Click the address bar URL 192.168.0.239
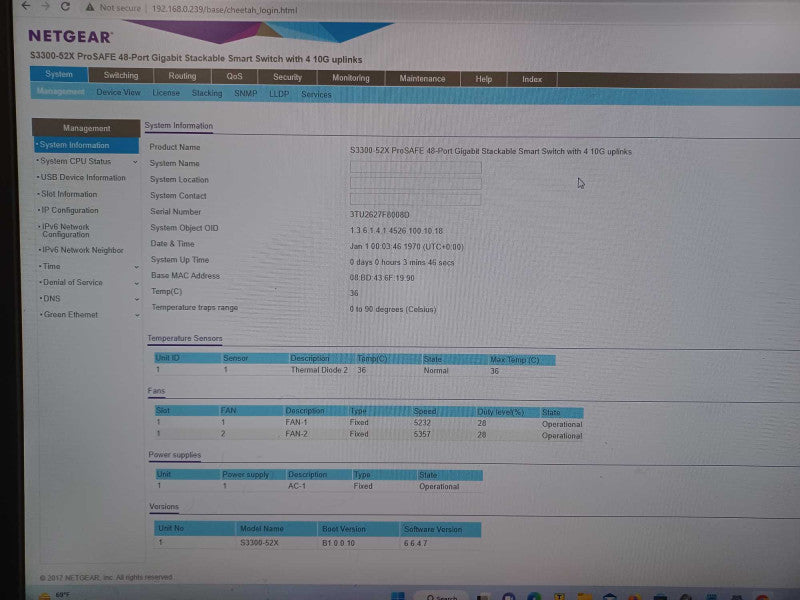Viewport: 800px width, 600px height. click(x=224, y=10)
